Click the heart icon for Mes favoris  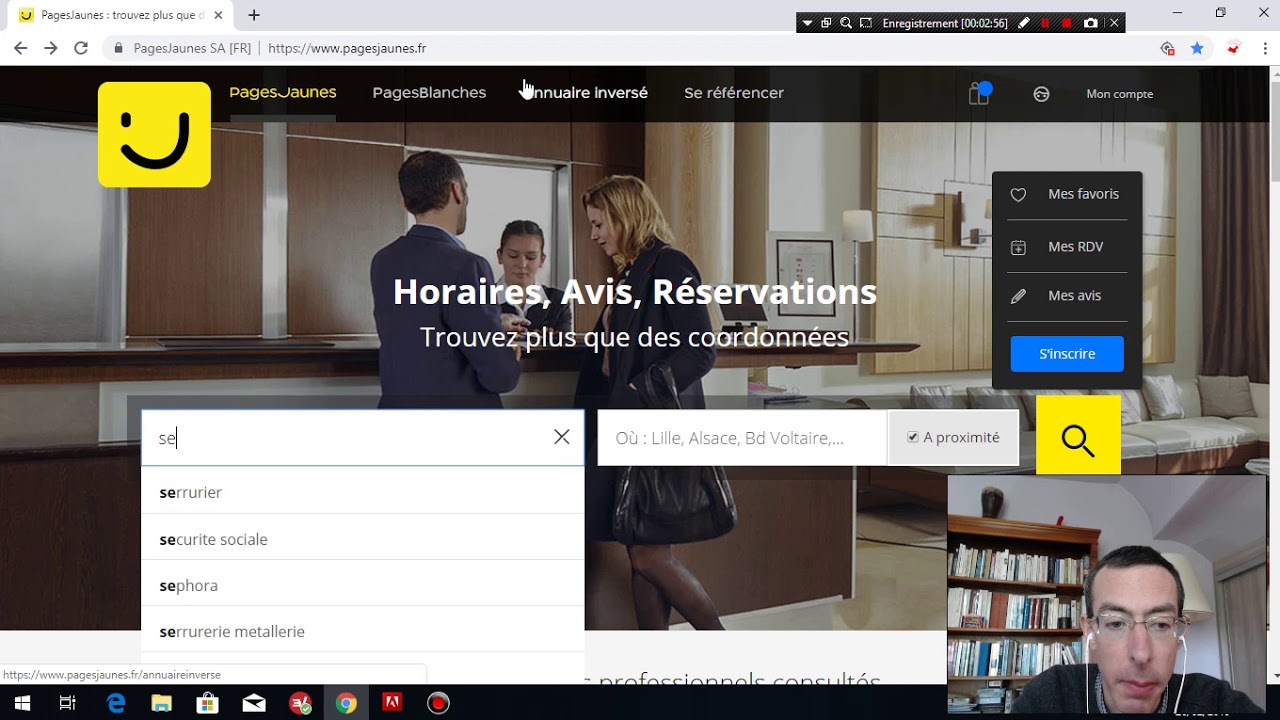[x=1018, y=195]
